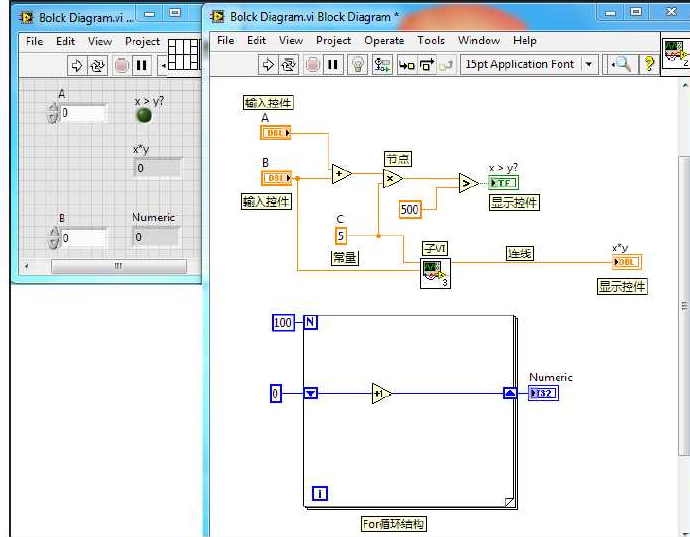Click Pause button in Block Diagram toolbar

(x=333, y=65)
